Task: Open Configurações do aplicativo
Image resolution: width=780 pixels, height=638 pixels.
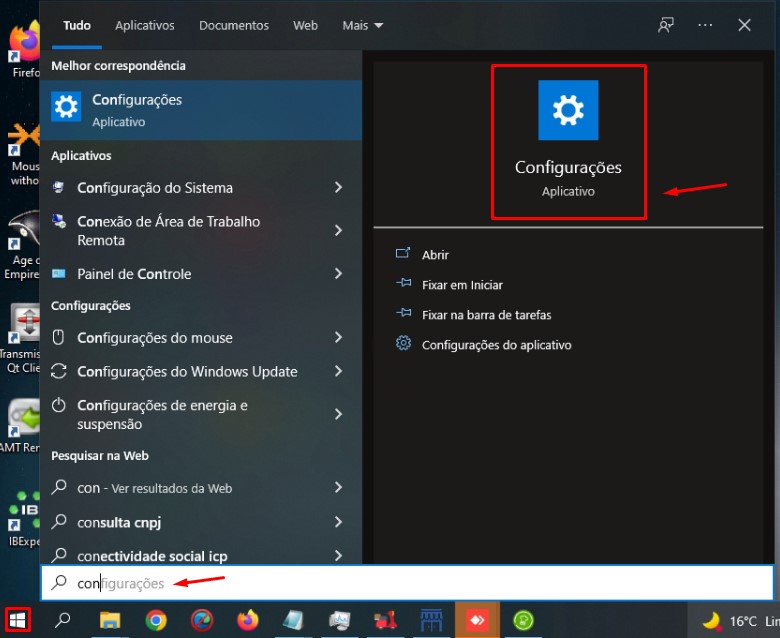Action: (x=496, y=344)
